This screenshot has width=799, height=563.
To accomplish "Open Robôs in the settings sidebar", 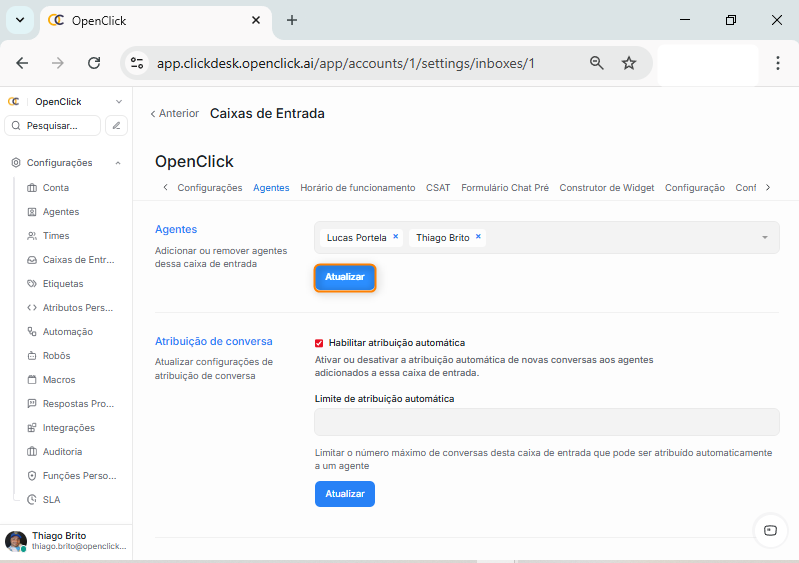I will click(x=56, y=356).
